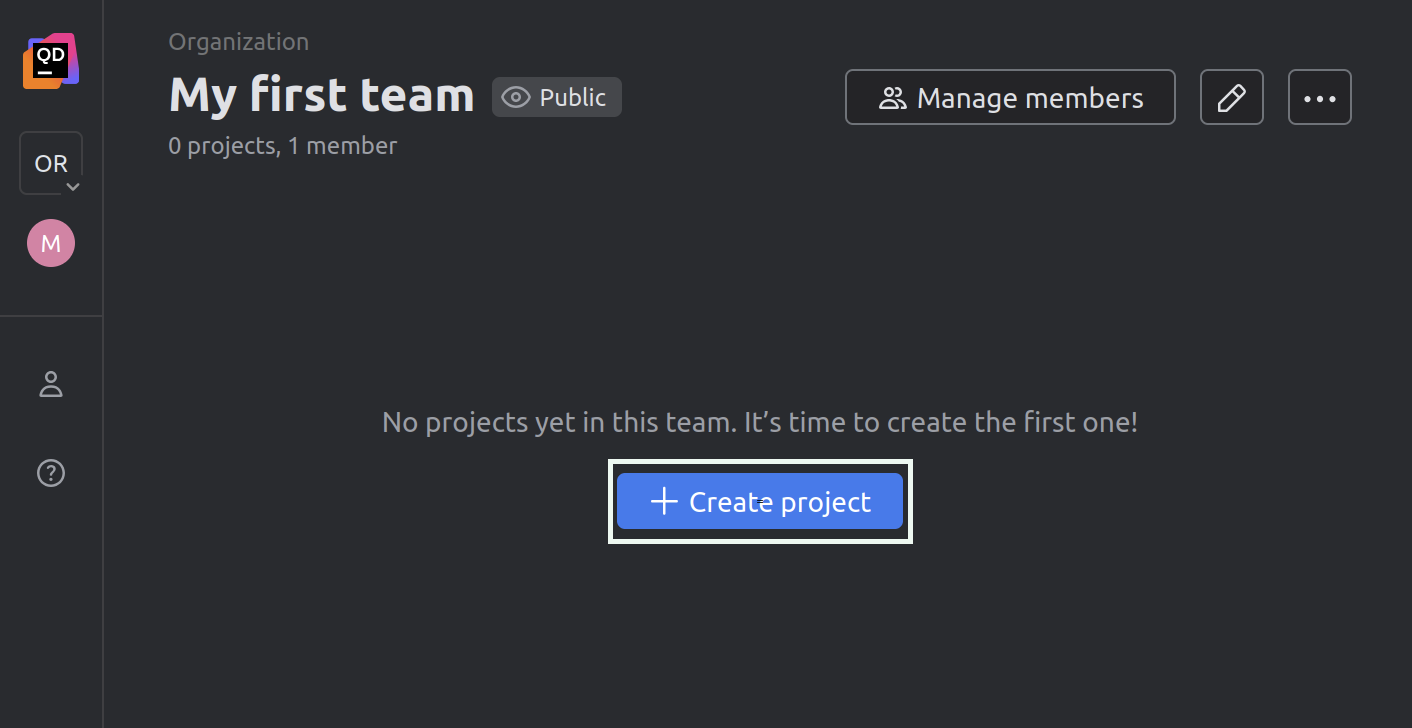Open the three-dots more options menu
The image size is (1412, 728).
(1320, 97)
